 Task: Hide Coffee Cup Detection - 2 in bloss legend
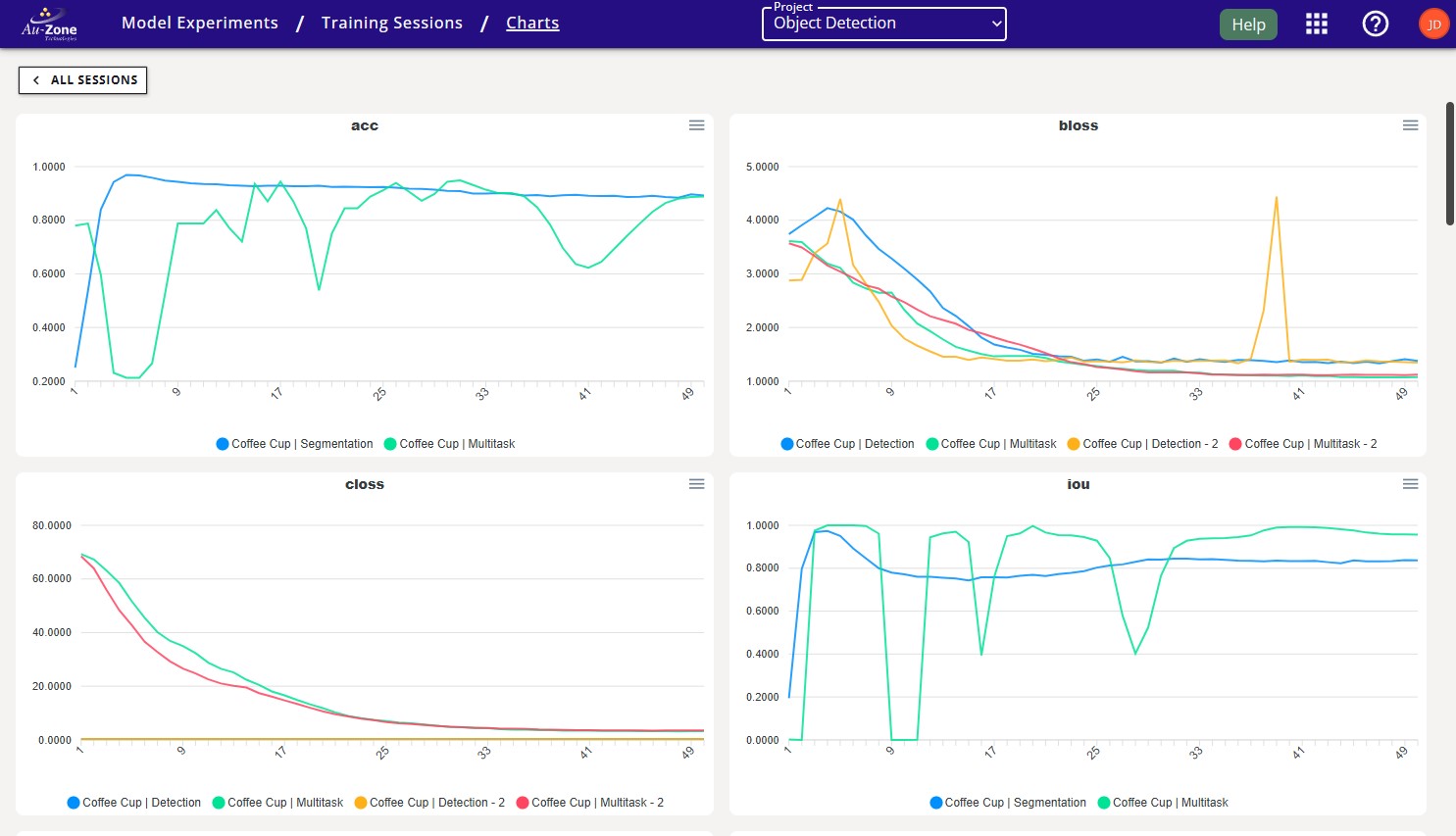1141,443
